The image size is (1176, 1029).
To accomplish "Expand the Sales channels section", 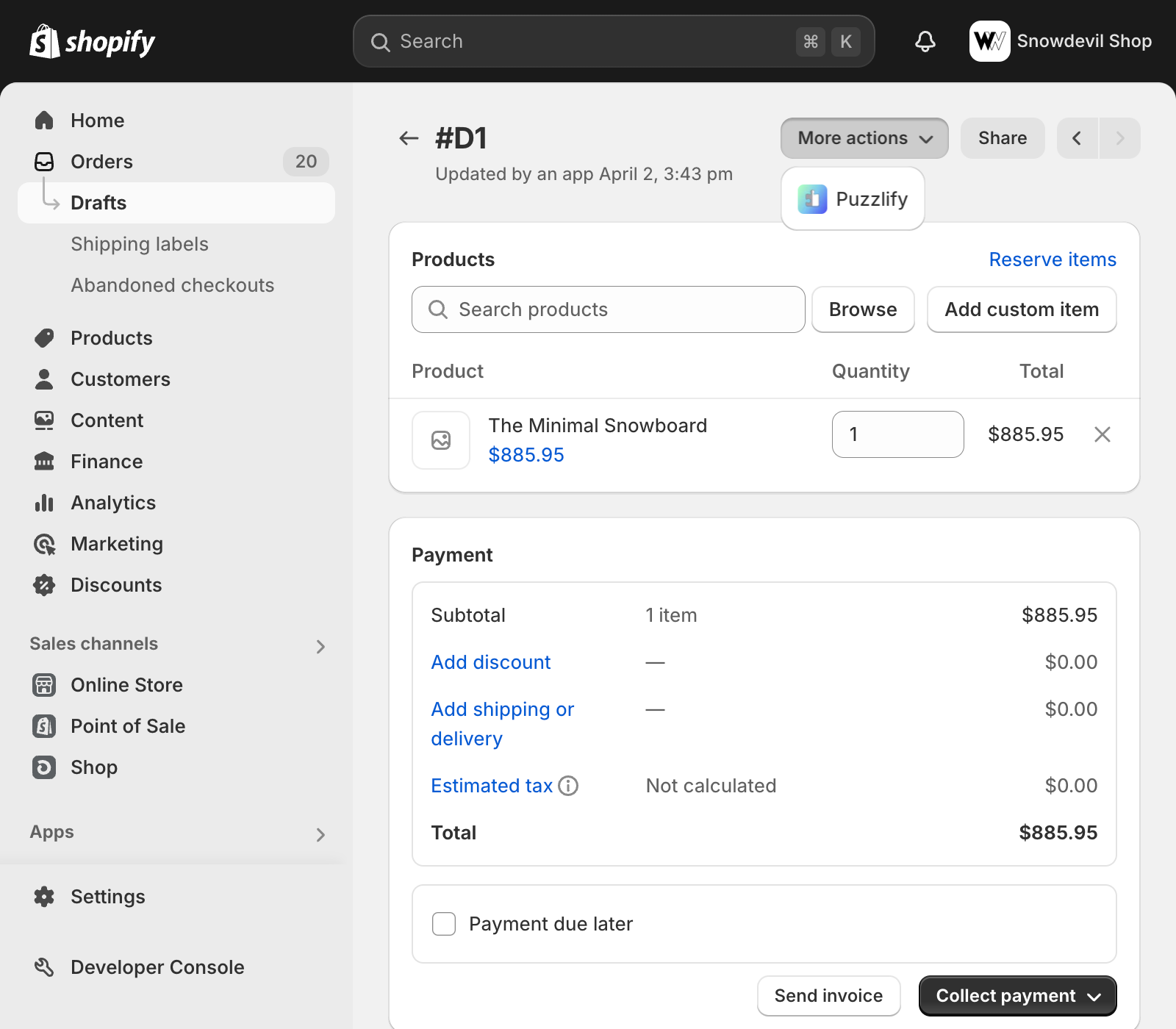I will (320, 646).
